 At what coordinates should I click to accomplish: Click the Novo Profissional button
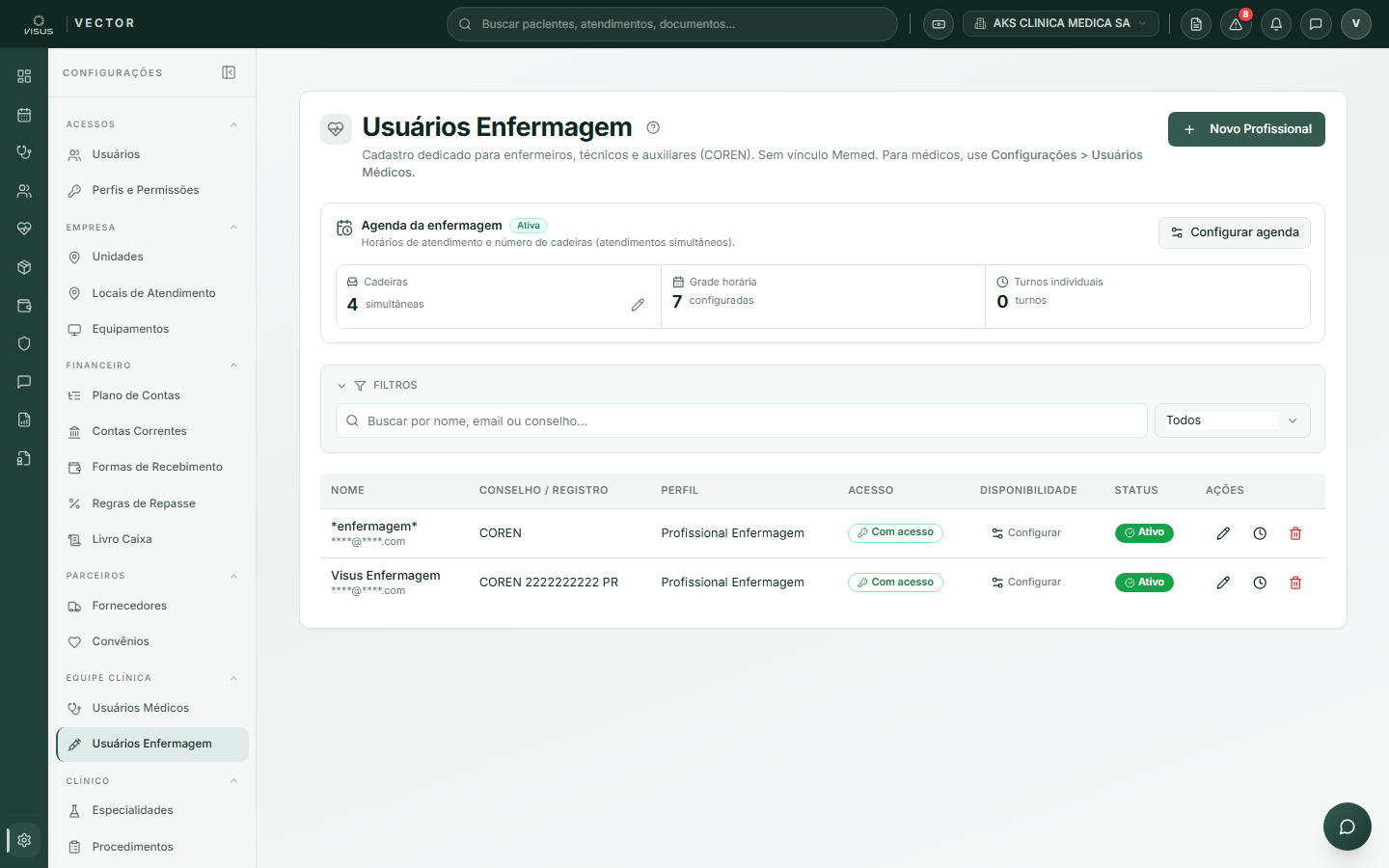tap(1246, 129)
